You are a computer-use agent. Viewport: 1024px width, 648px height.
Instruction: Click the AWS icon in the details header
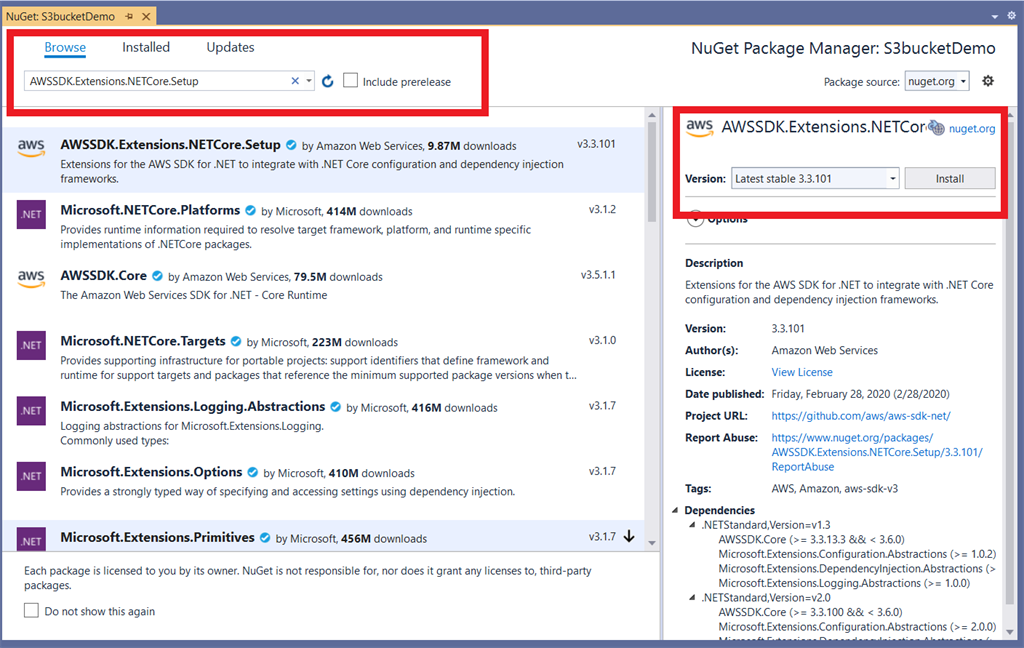(x=698, y=128)
